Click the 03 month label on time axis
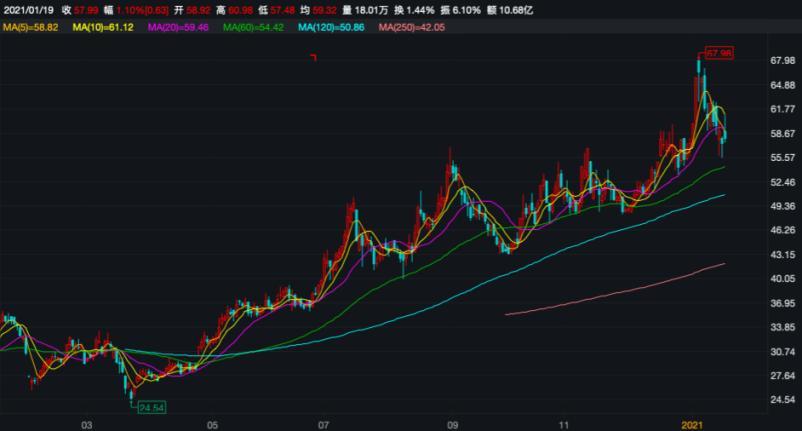 [87, 424]
